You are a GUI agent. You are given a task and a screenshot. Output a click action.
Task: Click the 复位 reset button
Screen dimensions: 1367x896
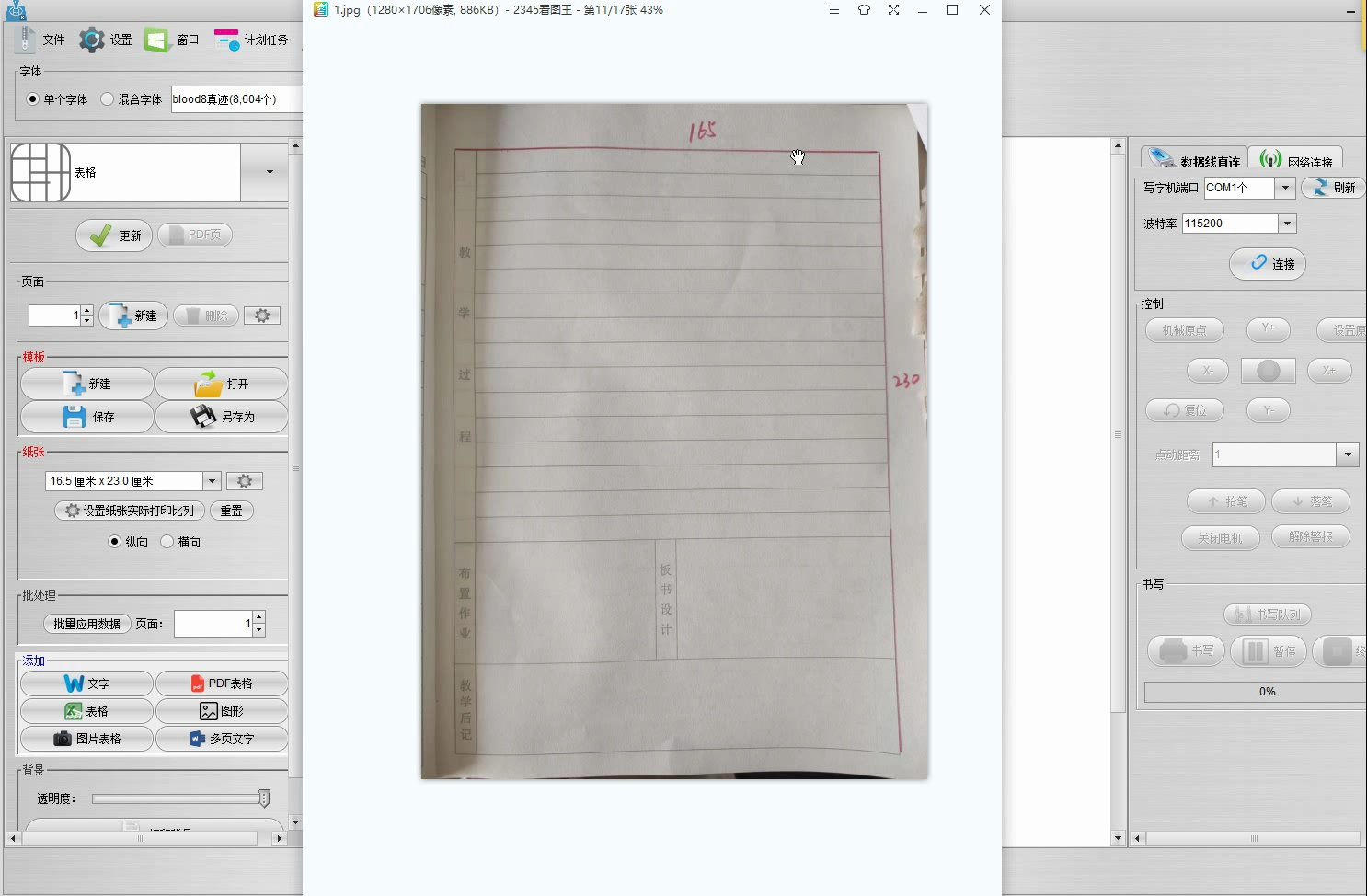(x=1185, y=410)
